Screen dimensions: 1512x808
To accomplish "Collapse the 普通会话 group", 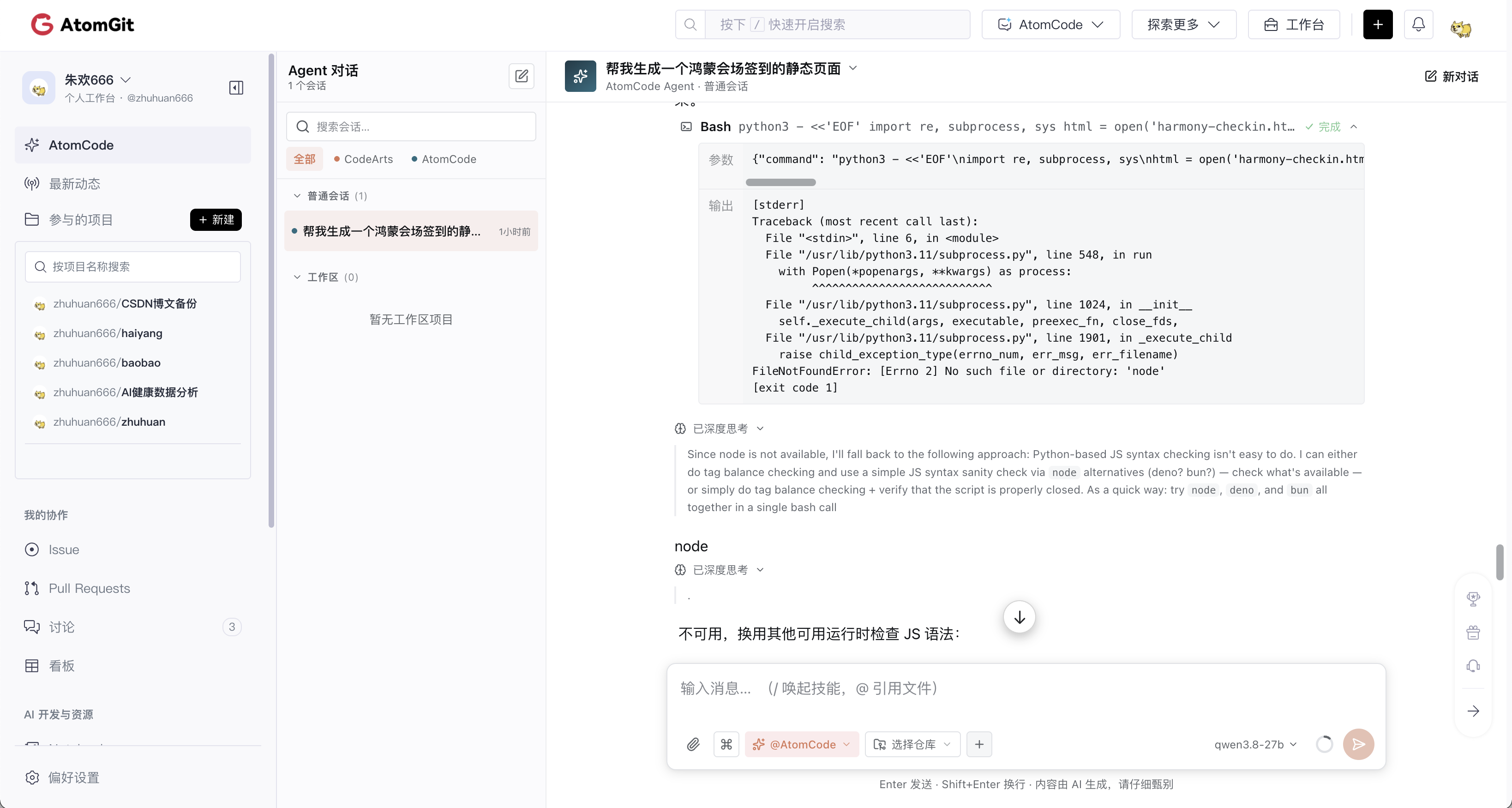I will coord(297,196).
